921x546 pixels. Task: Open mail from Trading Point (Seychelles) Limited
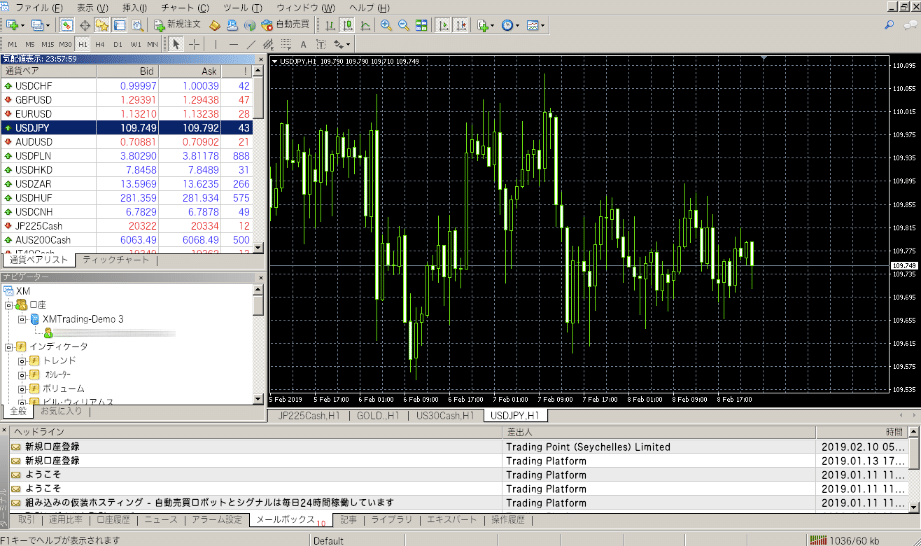459,447
